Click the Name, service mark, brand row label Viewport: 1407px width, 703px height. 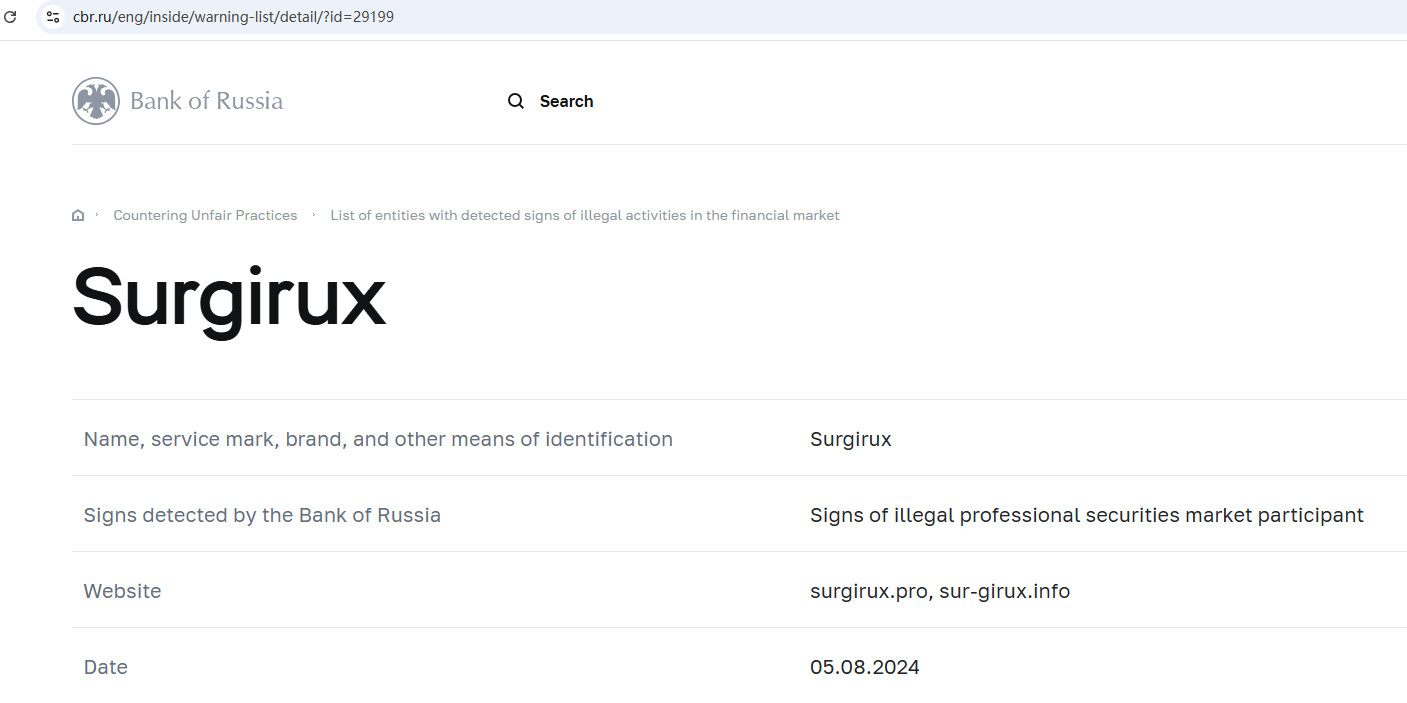click(378, 439)
